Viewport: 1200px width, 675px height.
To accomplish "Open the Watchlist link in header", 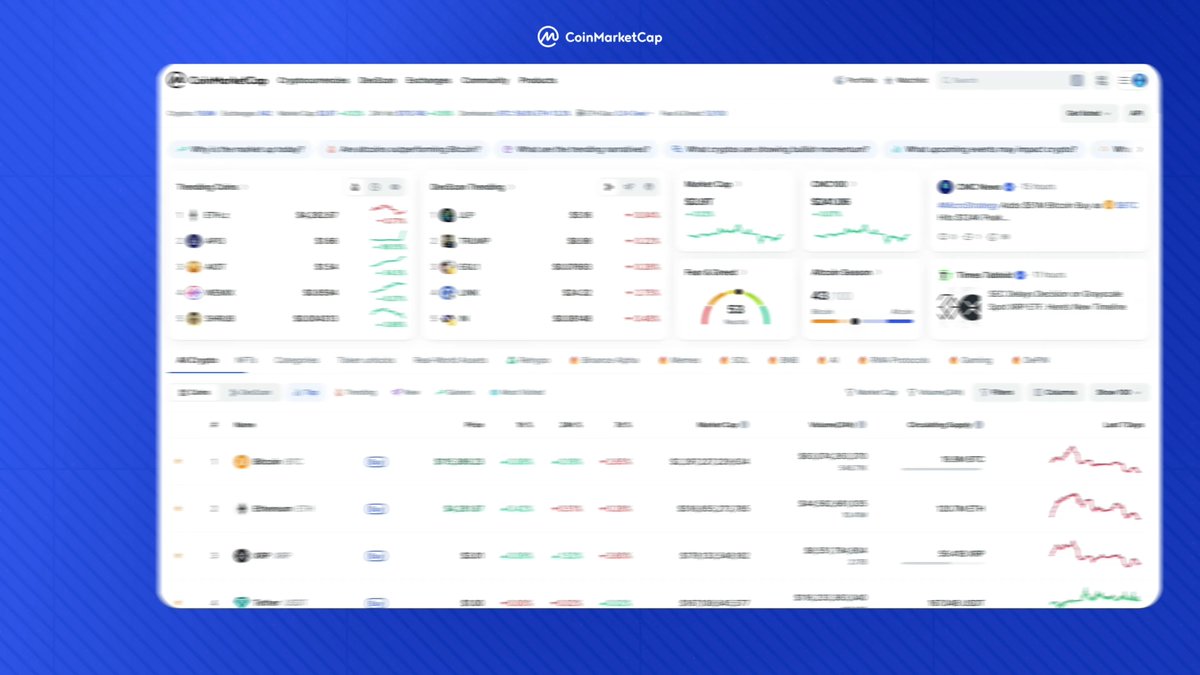I will (907, 81).
